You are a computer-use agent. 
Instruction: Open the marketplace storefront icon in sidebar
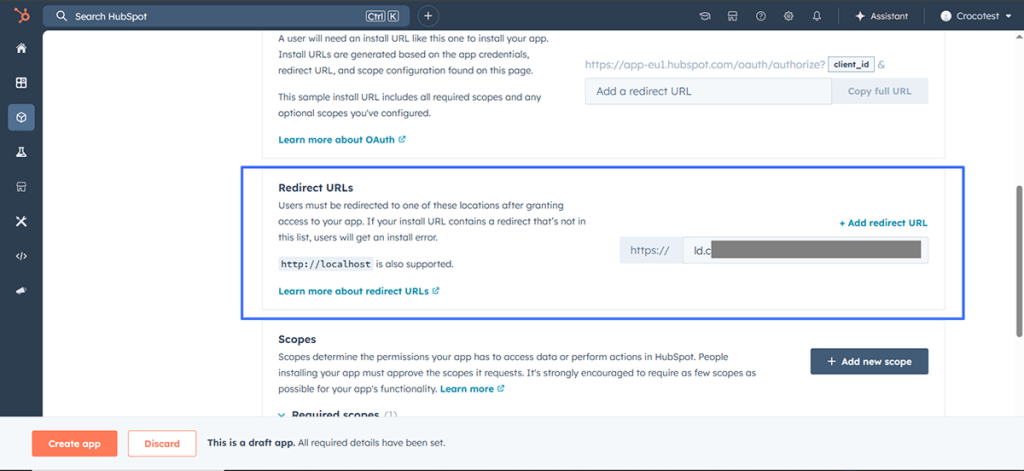[x=21, y=187]
